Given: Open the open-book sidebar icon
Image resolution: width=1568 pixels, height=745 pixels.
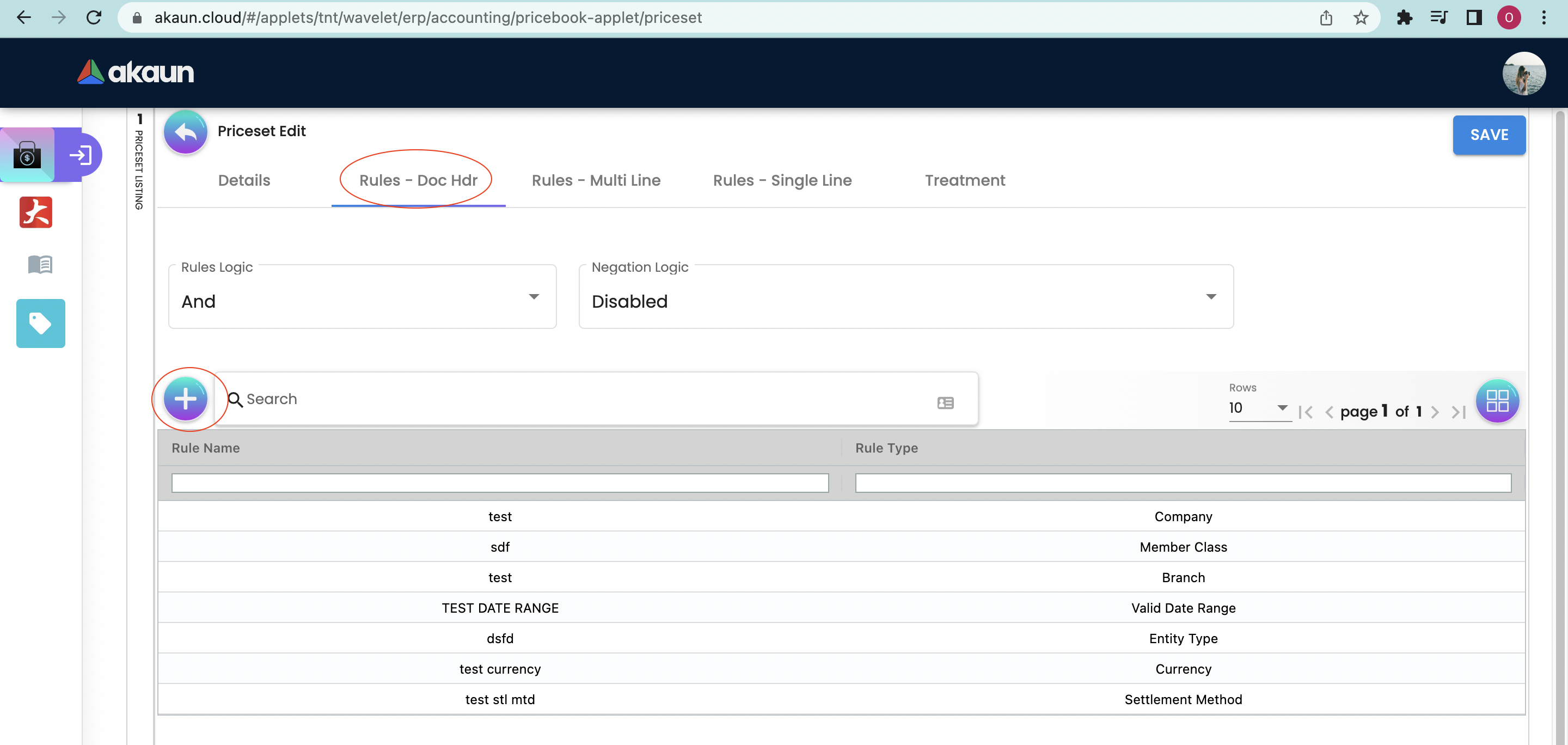Looking at the screenshot, I should point(40,264).
